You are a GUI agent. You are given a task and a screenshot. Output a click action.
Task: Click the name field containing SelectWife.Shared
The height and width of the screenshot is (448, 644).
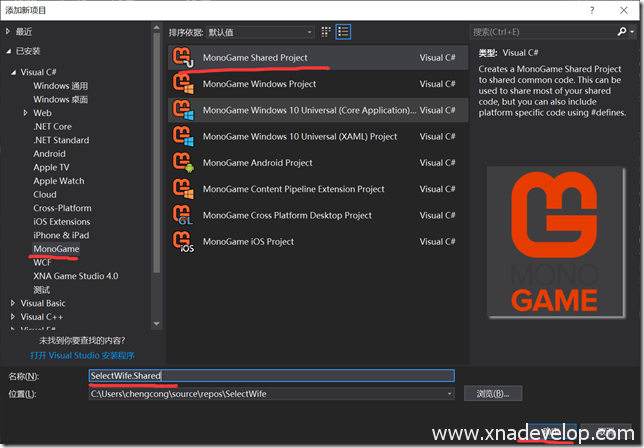point(270,376)
